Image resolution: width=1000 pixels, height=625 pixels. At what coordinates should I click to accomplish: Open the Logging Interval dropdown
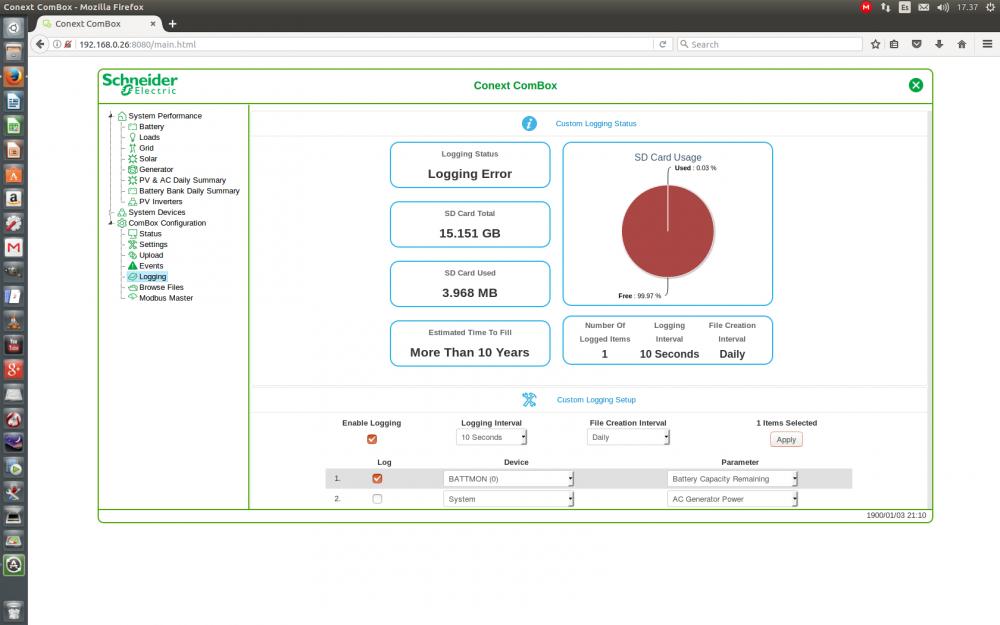click(491, 438)
